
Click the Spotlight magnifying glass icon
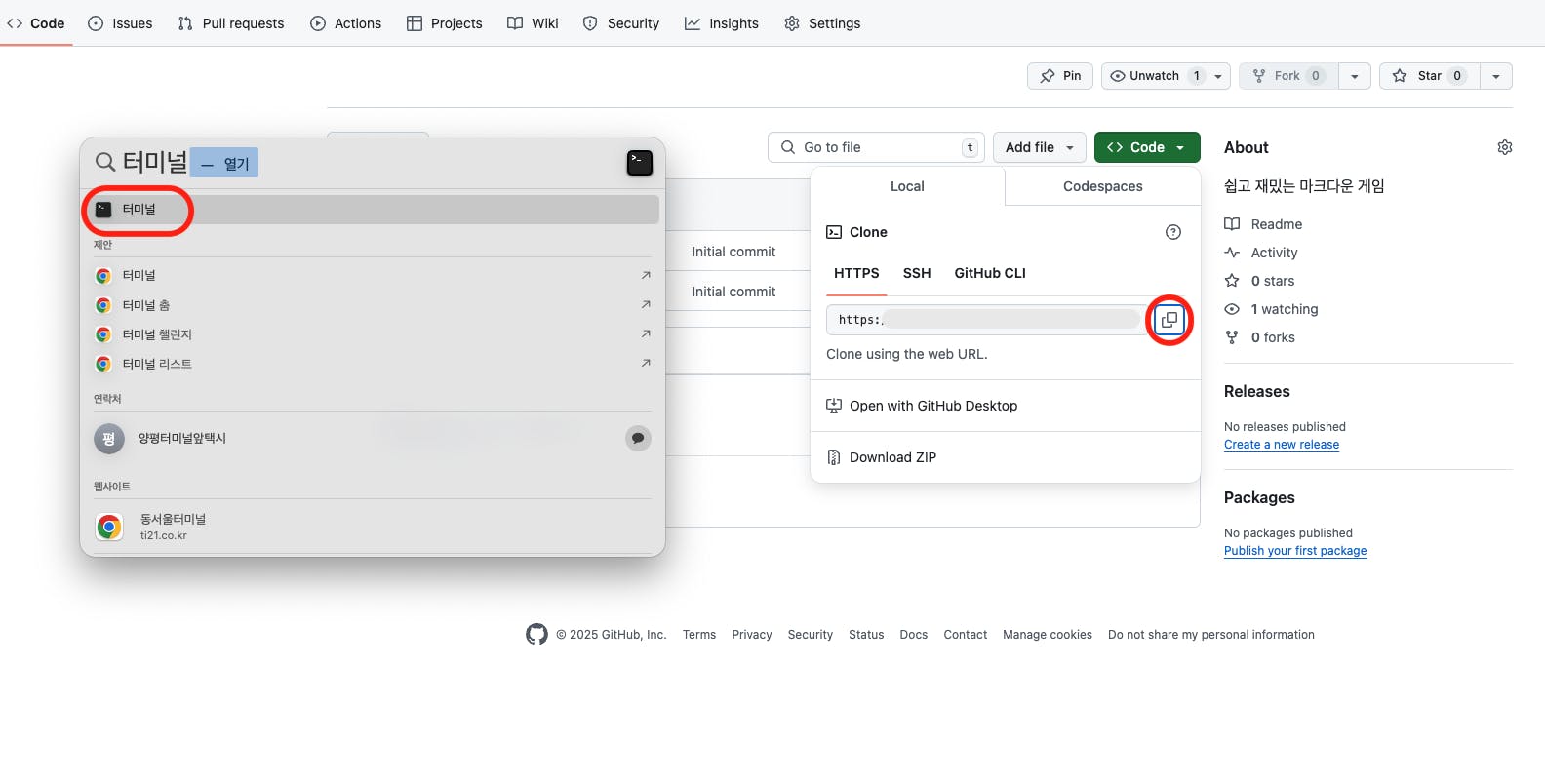(105, 162)
